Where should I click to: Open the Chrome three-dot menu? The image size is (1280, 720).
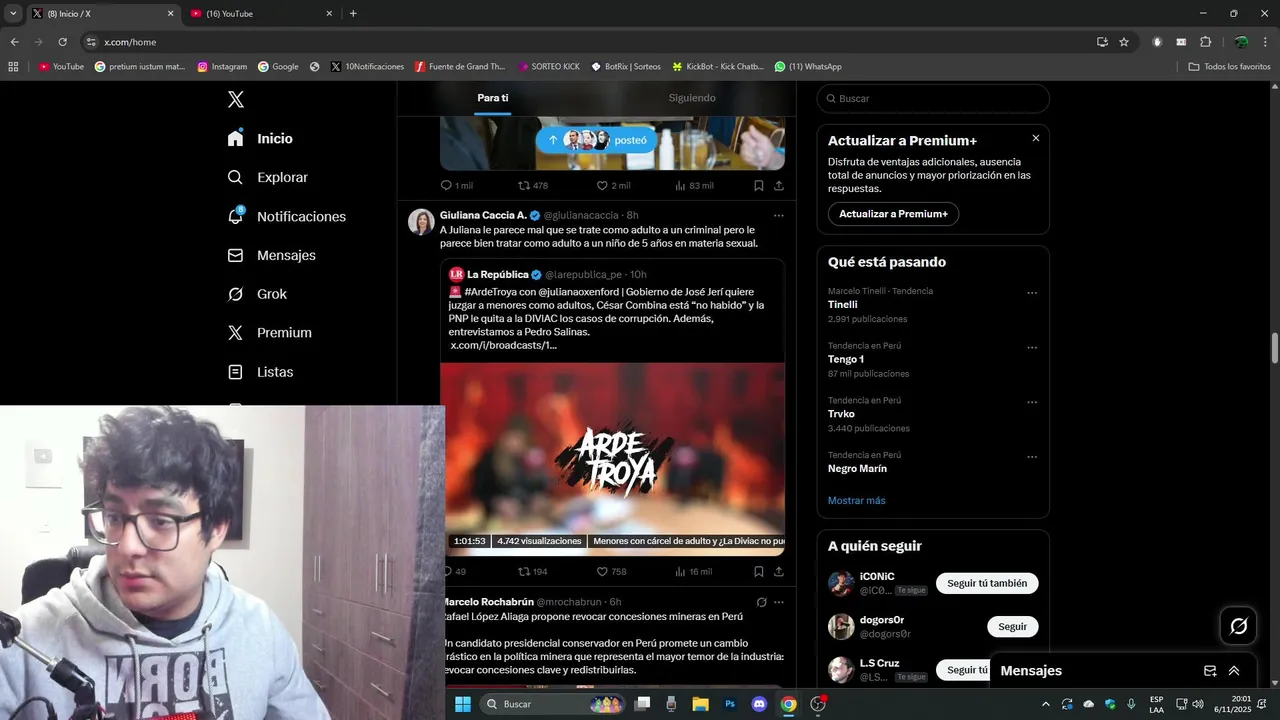pyautogui.click(x=1266, y=42)
